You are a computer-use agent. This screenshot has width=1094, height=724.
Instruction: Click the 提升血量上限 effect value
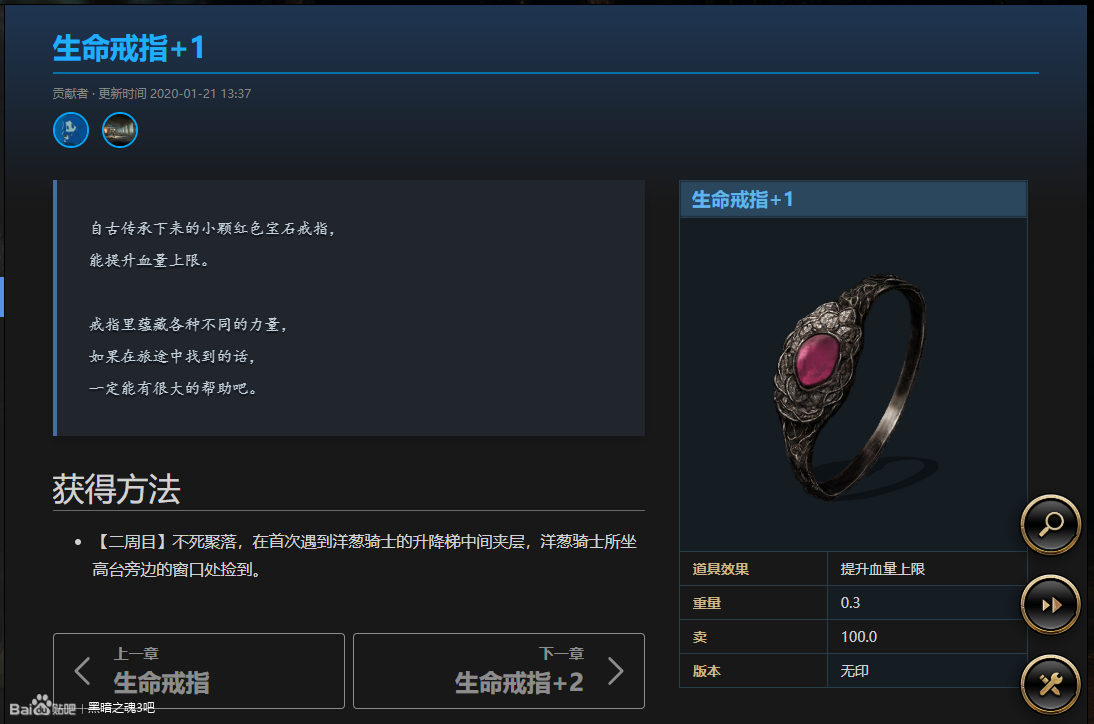(883, 569)
